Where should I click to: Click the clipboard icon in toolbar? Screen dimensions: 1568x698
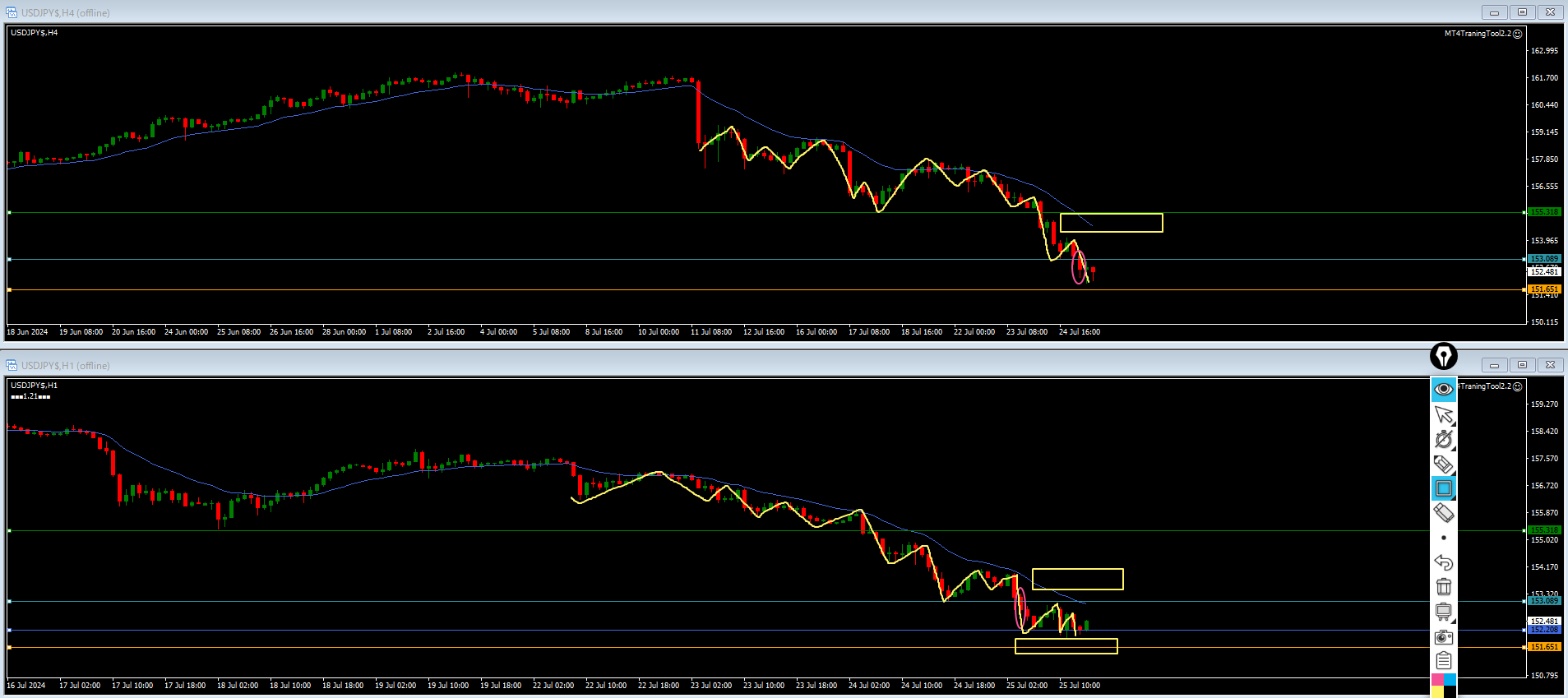point(1443,661)
